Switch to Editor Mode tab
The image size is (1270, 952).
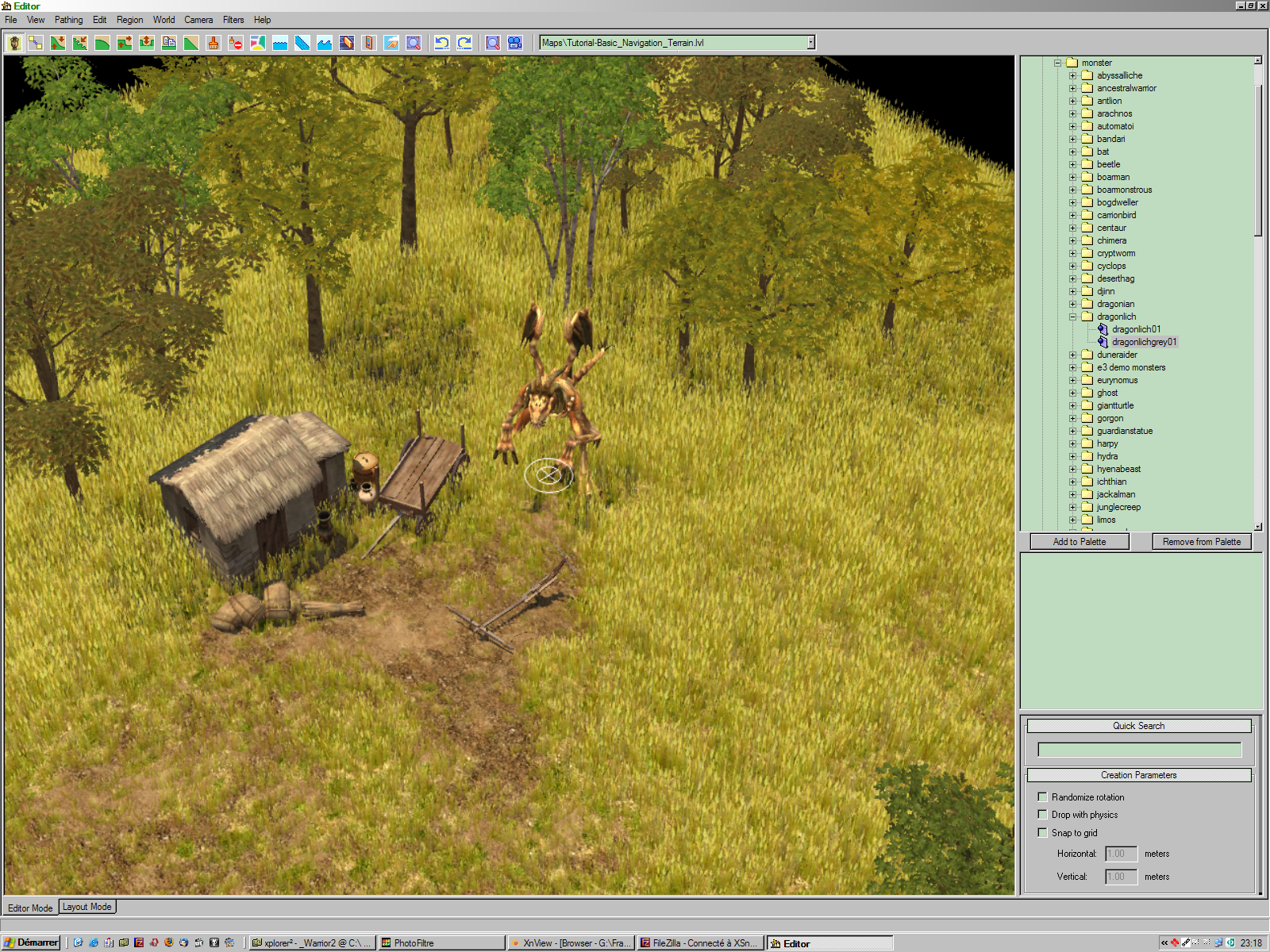(30, 908)
